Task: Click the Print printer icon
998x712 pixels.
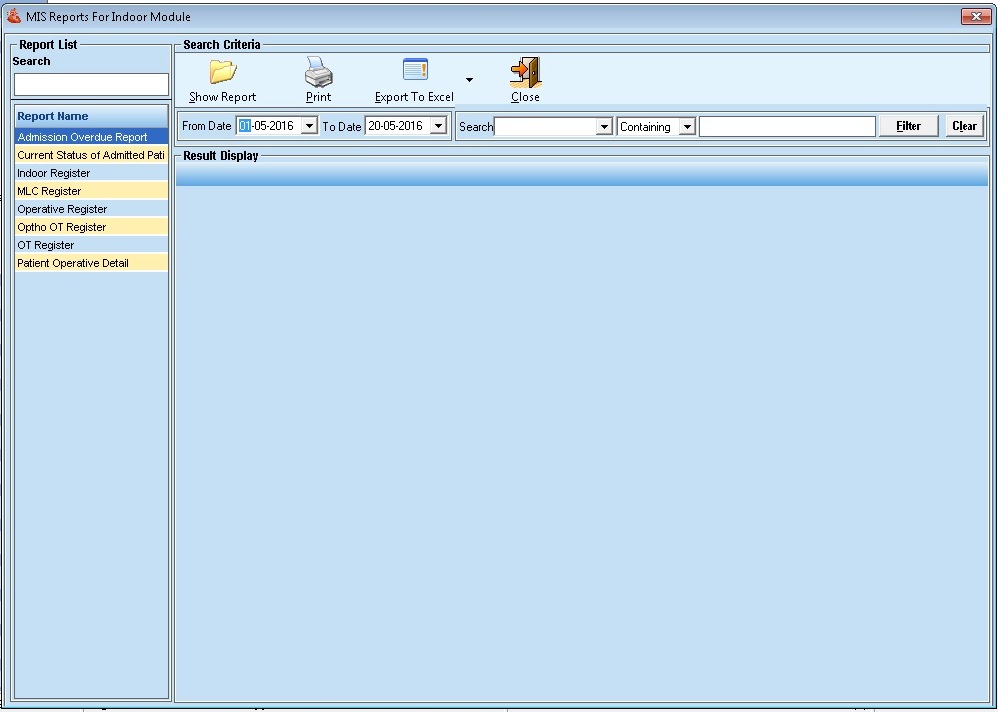Action: [x=318, y=72]
